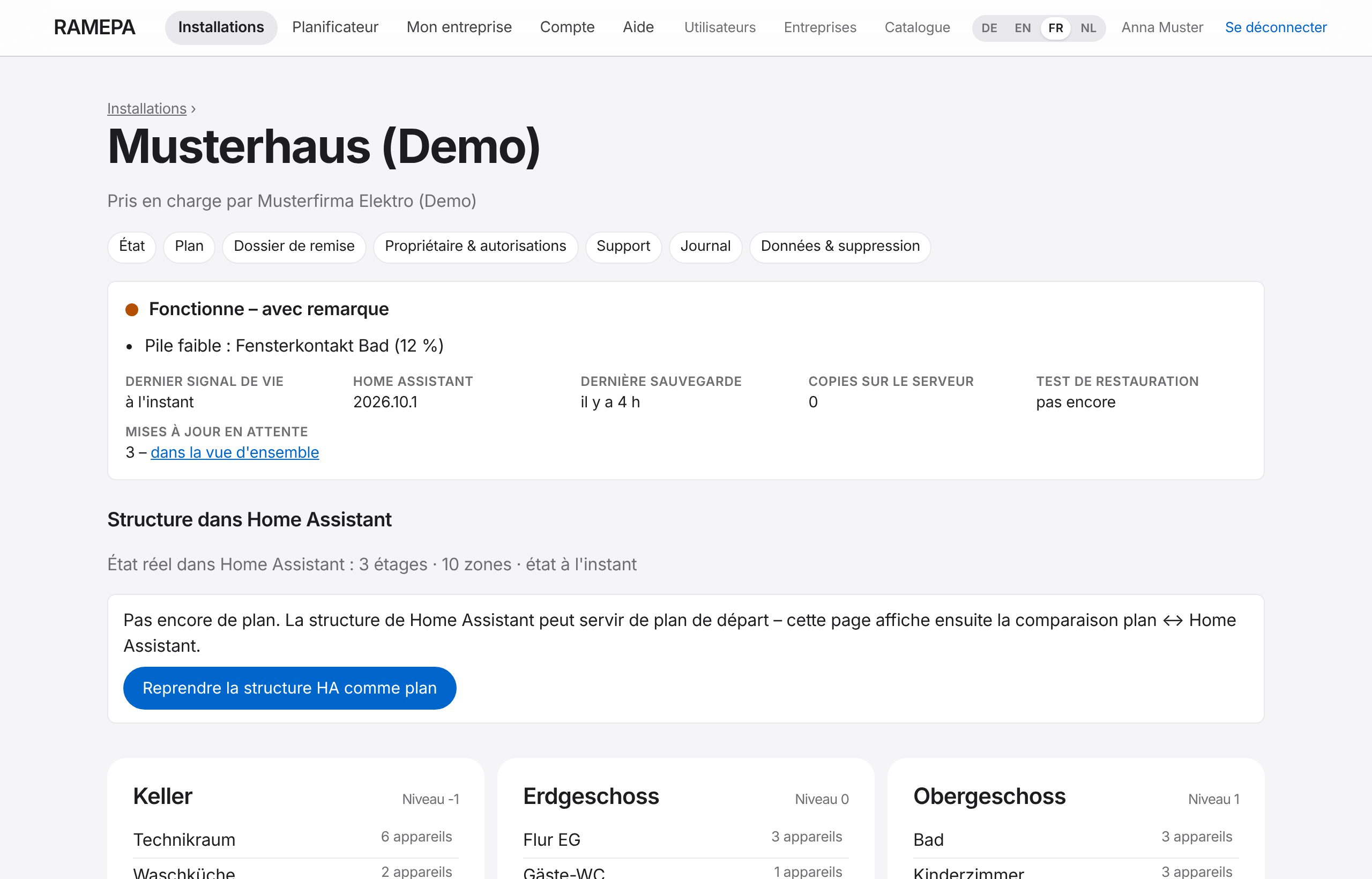Open the RAMEPA logo home link
The height and width of the screenshot is (879, 1372).
pos(94,27)
